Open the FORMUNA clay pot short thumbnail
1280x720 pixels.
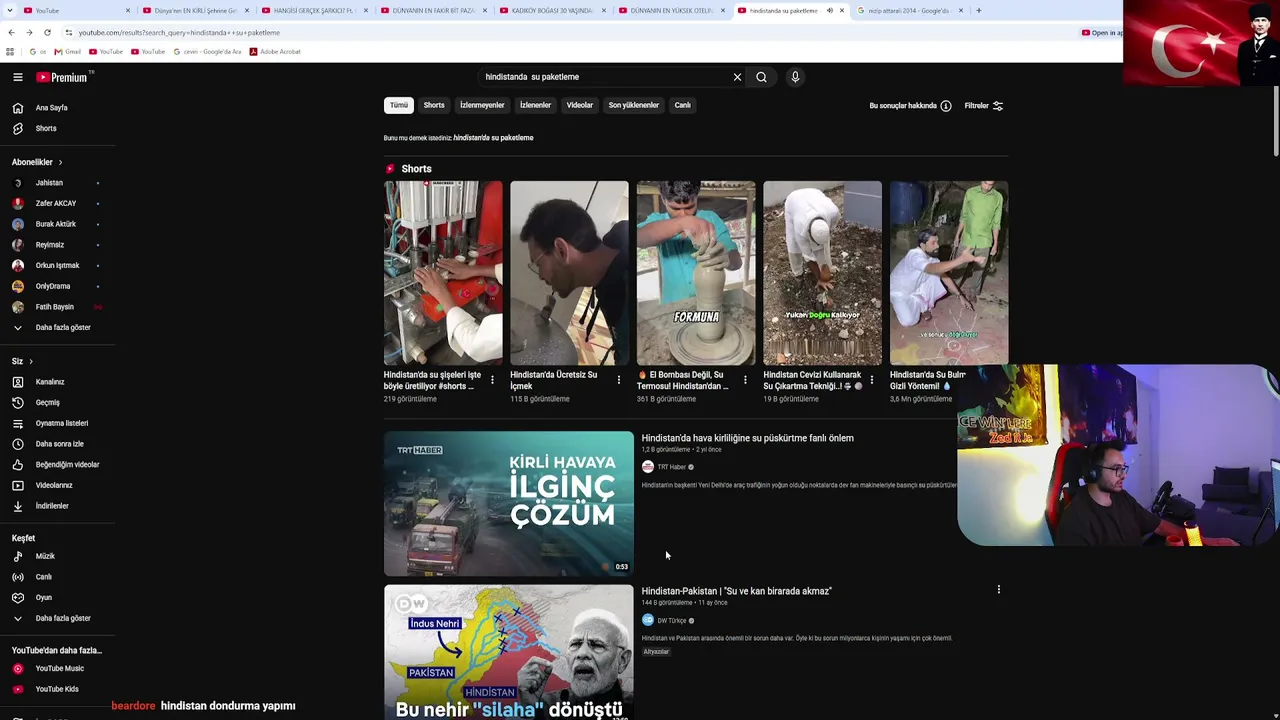(696, 273)
